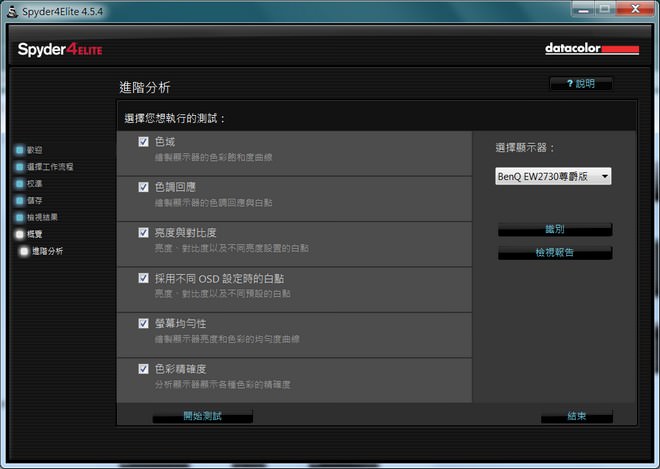The image size is (660, 469).
Task: Select 進階分析 in the sidebar tree
Action: (x=46, y=251)
